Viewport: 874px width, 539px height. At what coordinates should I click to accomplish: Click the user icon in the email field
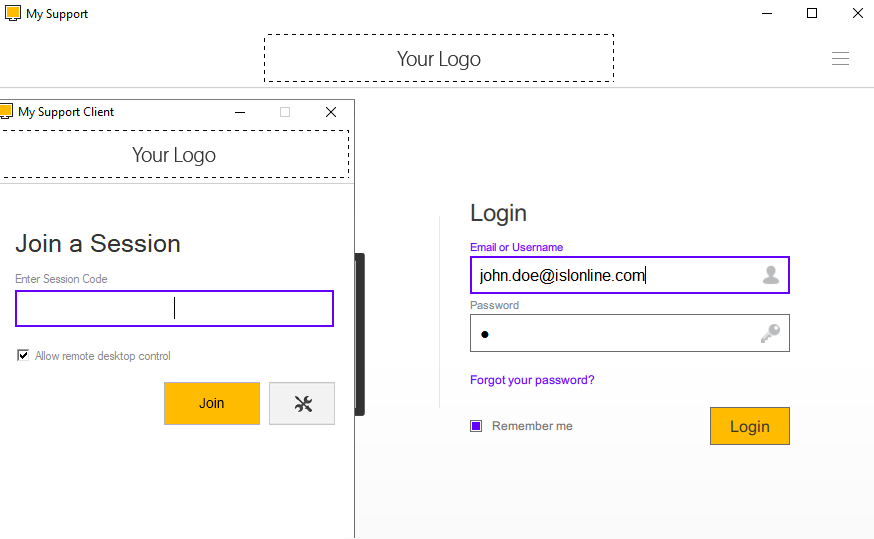coord(770,275)
